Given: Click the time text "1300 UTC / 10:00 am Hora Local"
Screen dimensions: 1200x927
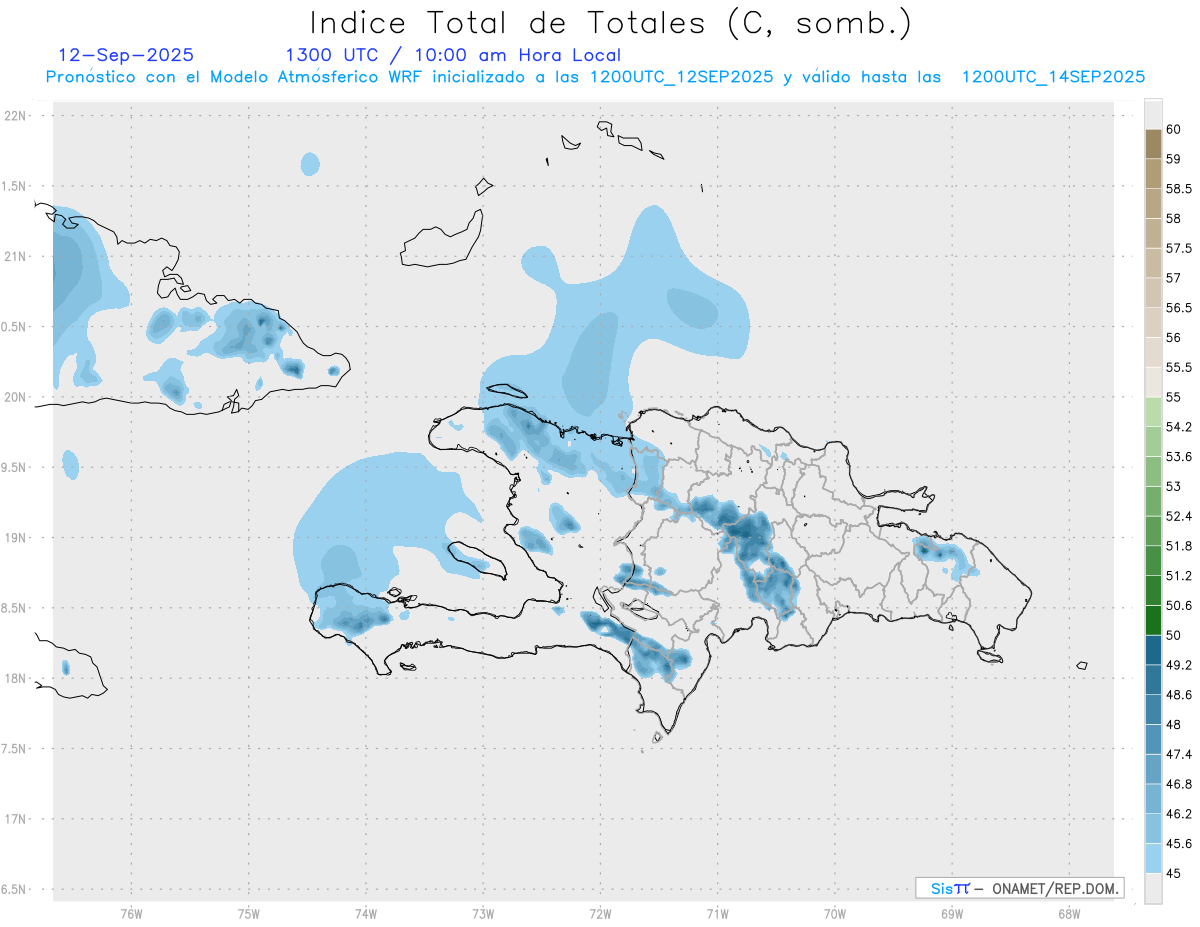Looking at the screenshot, I should 453,55.
